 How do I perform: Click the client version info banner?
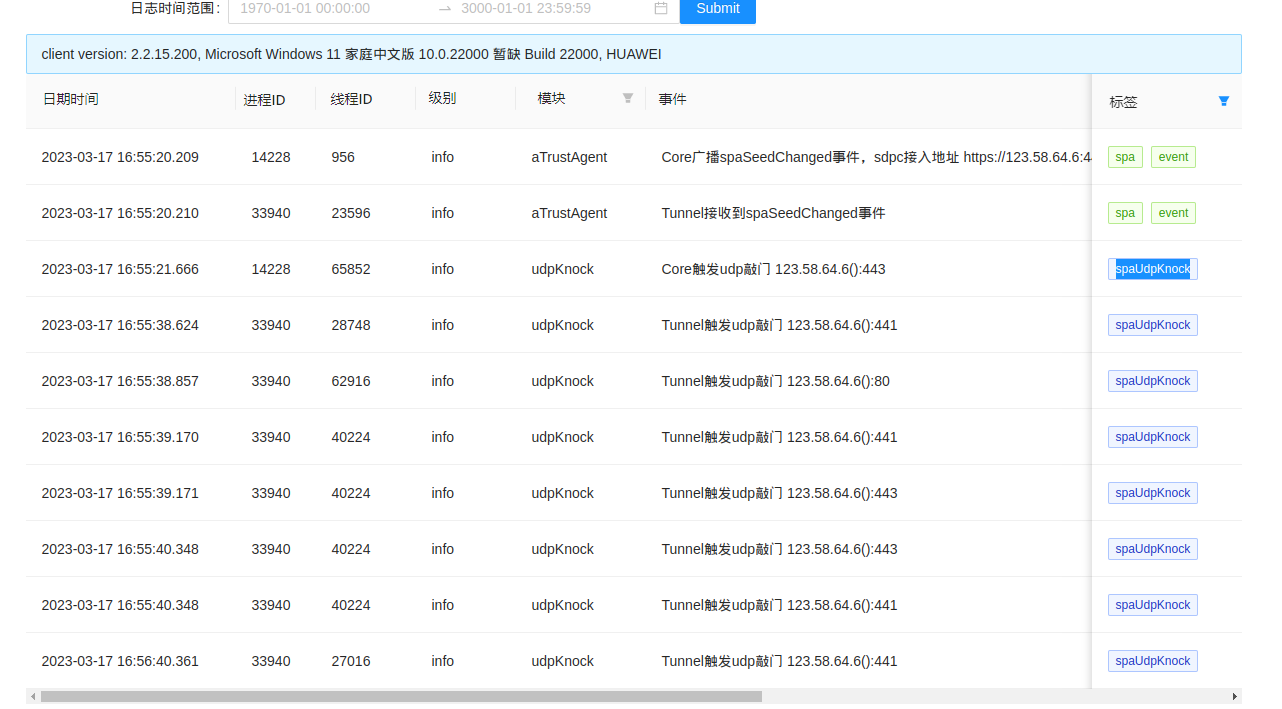click(633, 54)
